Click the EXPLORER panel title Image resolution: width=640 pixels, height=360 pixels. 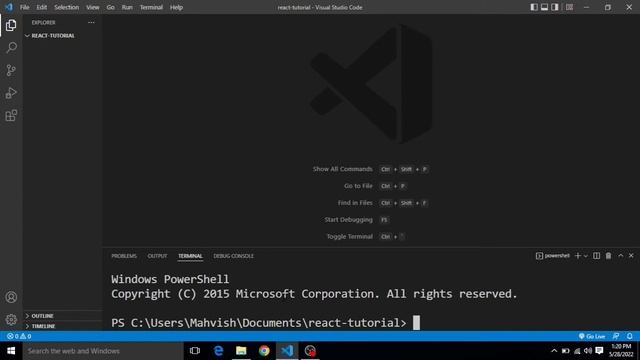[43, 22]
